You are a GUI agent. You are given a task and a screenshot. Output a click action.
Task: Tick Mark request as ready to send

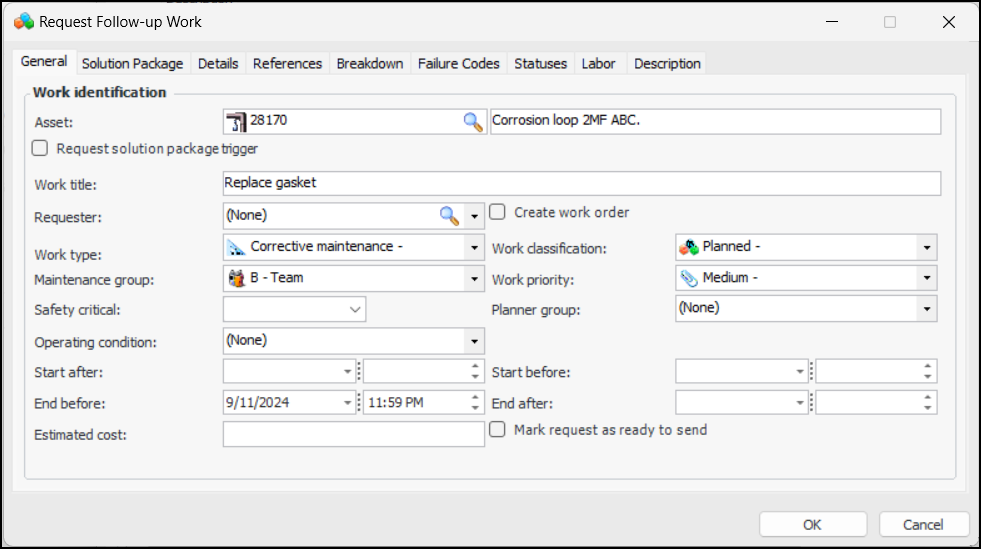click(497, 430)
